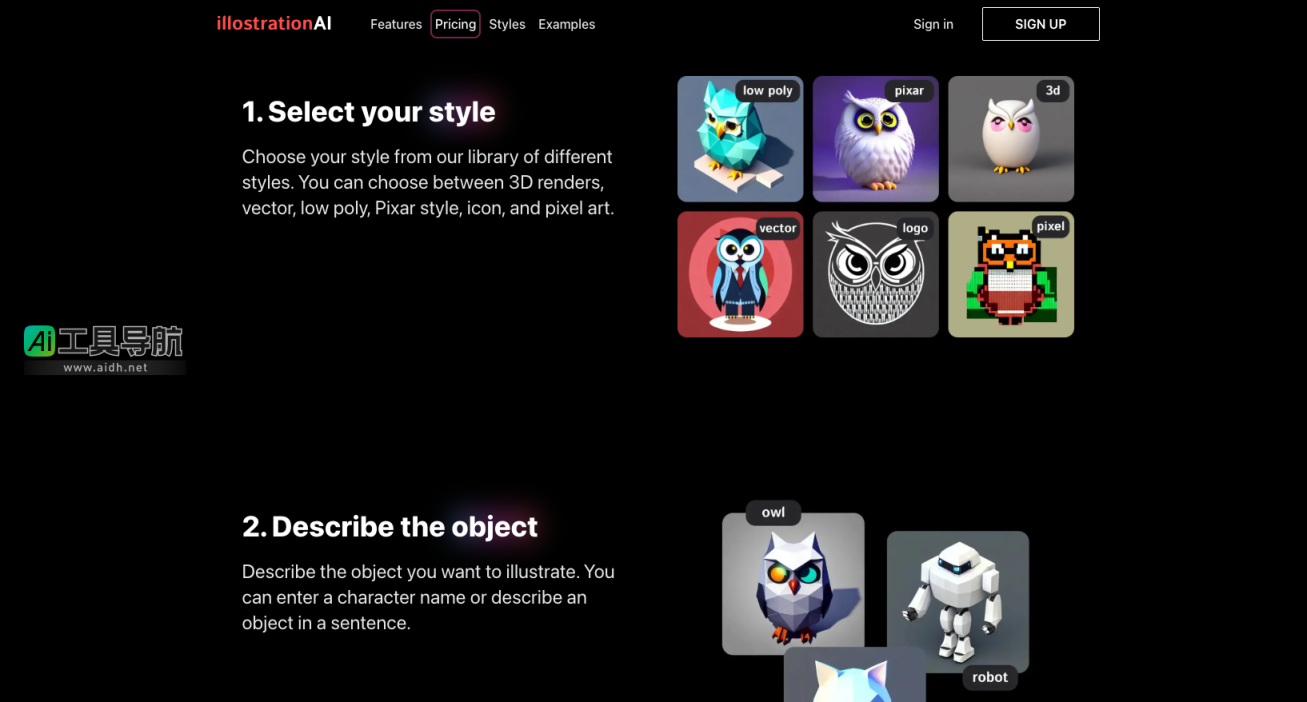The height and width of the screenshot is (702, 1307).
Task: Open Examples in the navigation
Action: click(x=566, y=24)
